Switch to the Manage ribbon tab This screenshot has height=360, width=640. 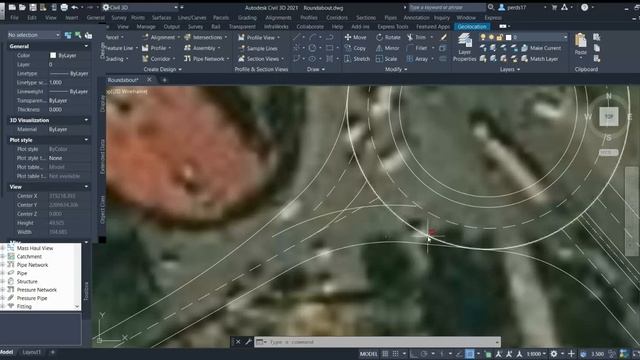point(146,27)
